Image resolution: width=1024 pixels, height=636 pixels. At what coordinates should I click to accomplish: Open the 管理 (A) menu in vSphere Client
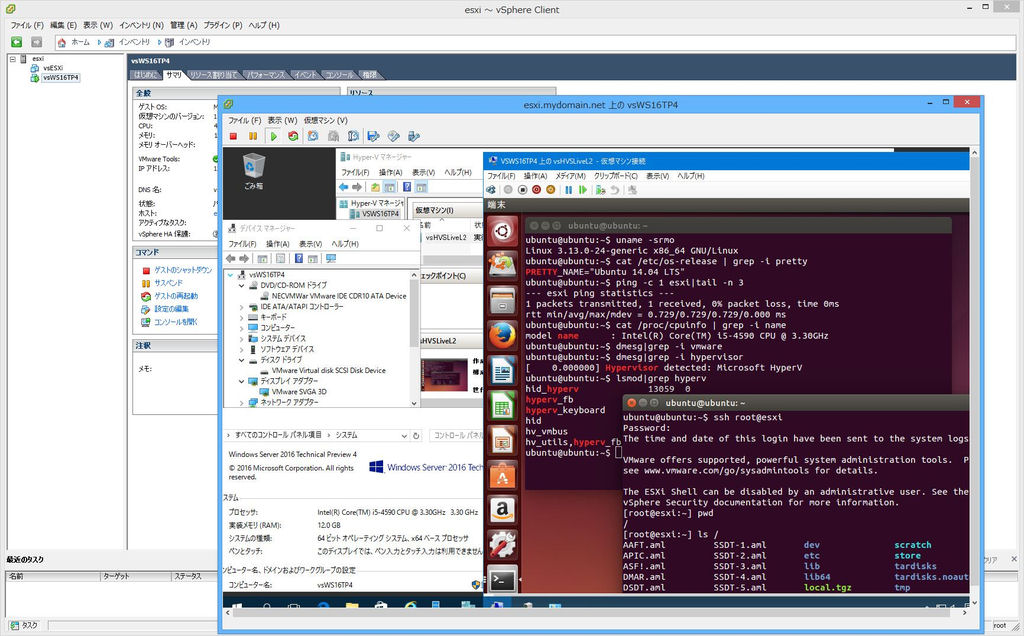point(184,25)
